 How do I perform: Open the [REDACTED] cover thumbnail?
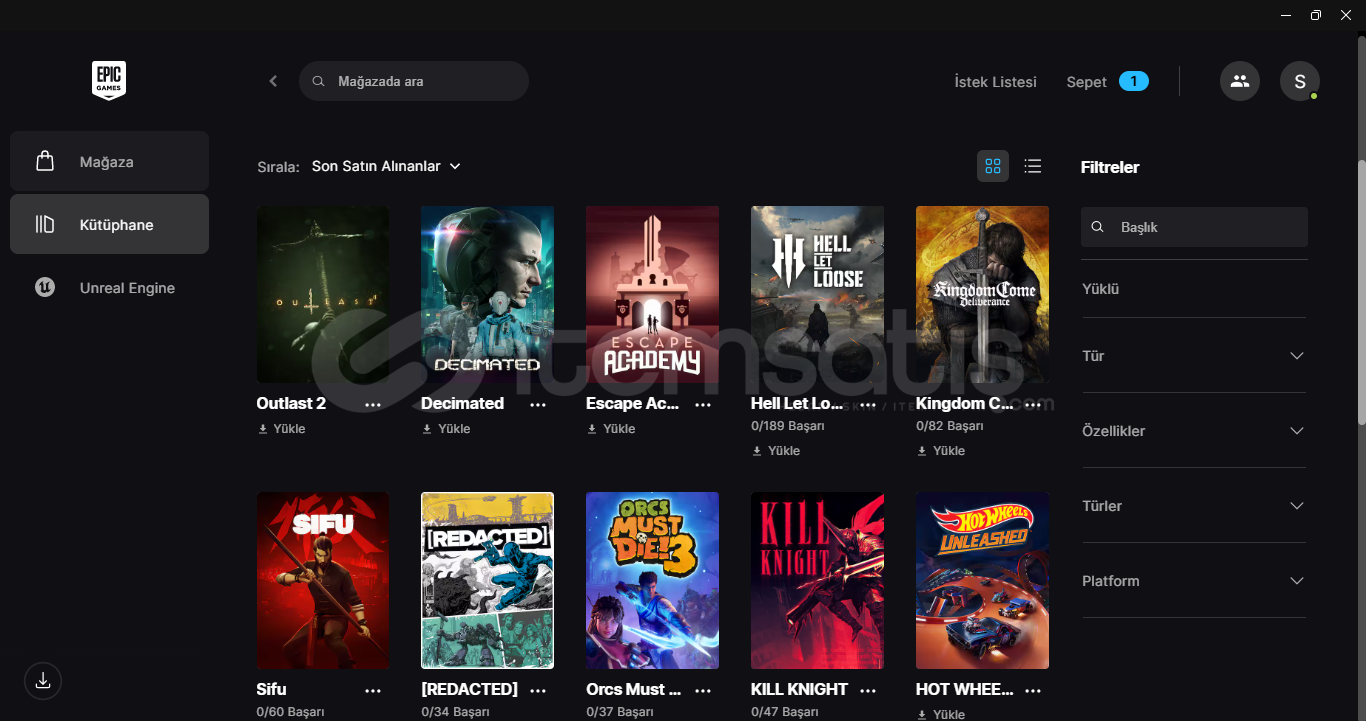[487, 580]
